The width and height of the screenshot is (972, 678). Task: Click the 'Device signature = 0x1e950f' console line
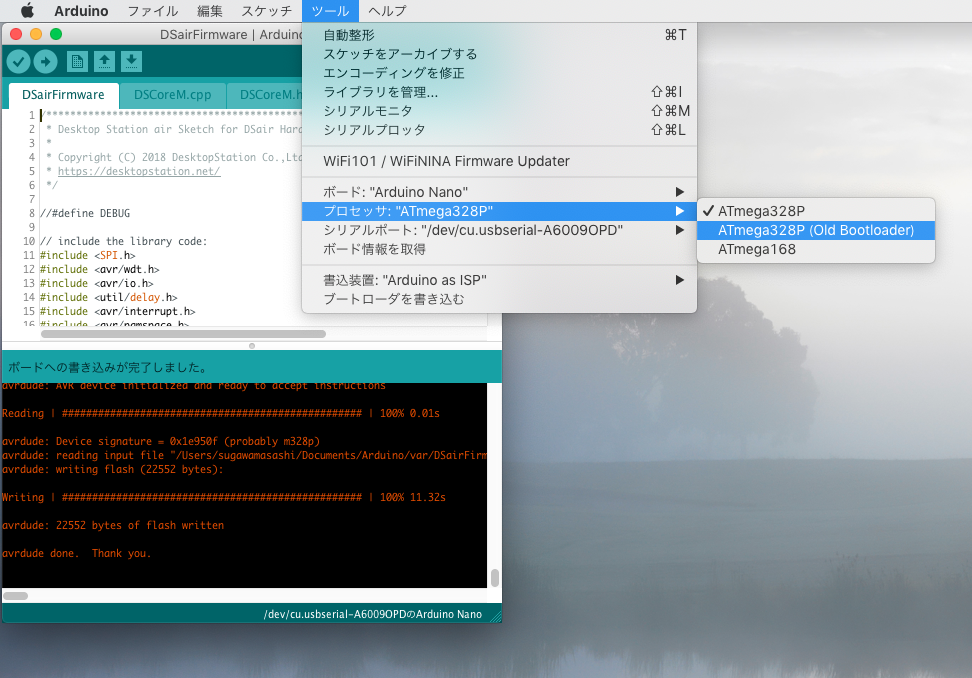click(x=161, y=441)
